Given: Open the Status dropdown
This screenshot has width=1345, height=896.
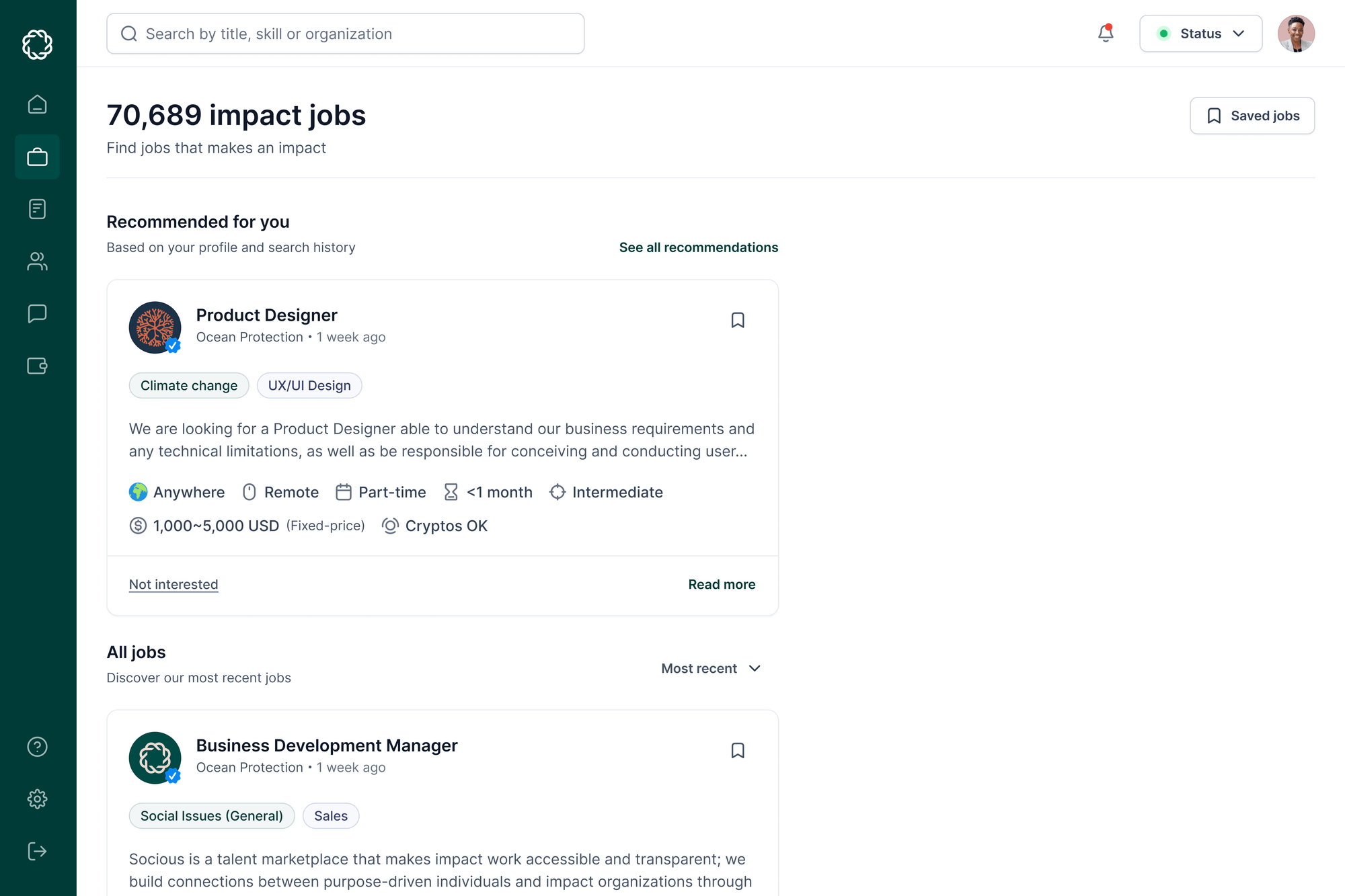Looking at the screenshot, I should click(1201, 34).
